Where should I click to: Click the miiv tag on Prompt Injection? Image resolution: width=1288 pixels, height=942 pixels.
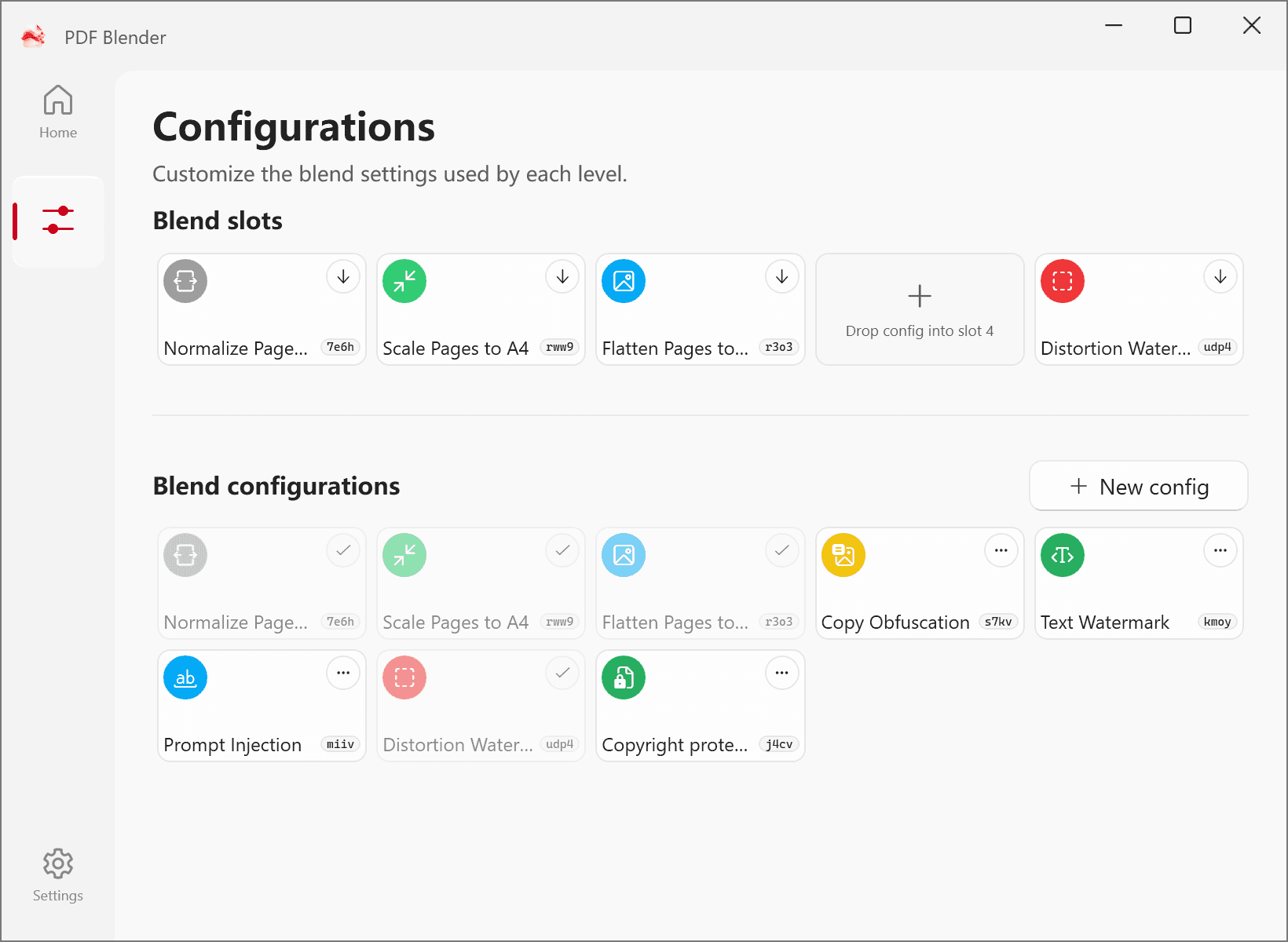[x=341, y=744]
